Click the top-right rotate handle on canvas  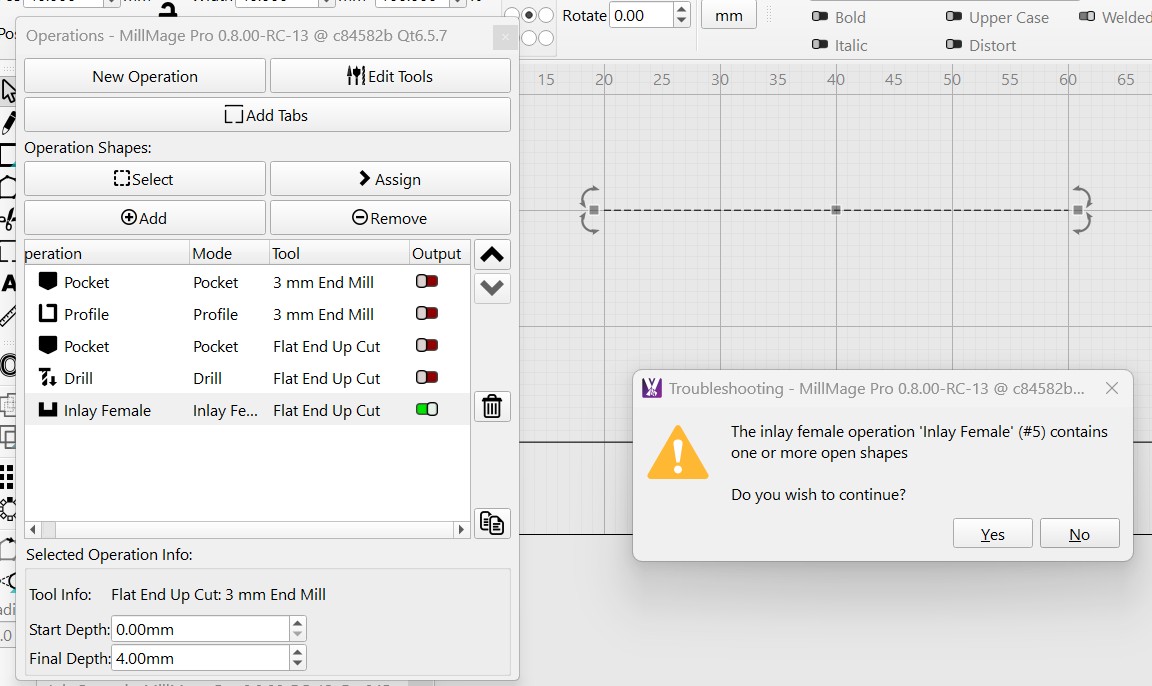click(1081, 195)
